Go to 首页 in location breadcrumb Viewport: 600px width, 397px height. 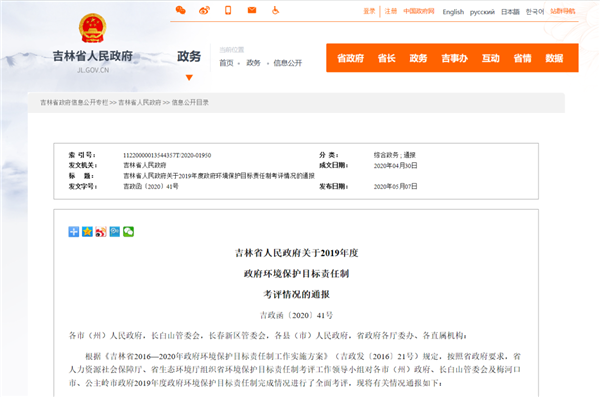tap(226, 63)
